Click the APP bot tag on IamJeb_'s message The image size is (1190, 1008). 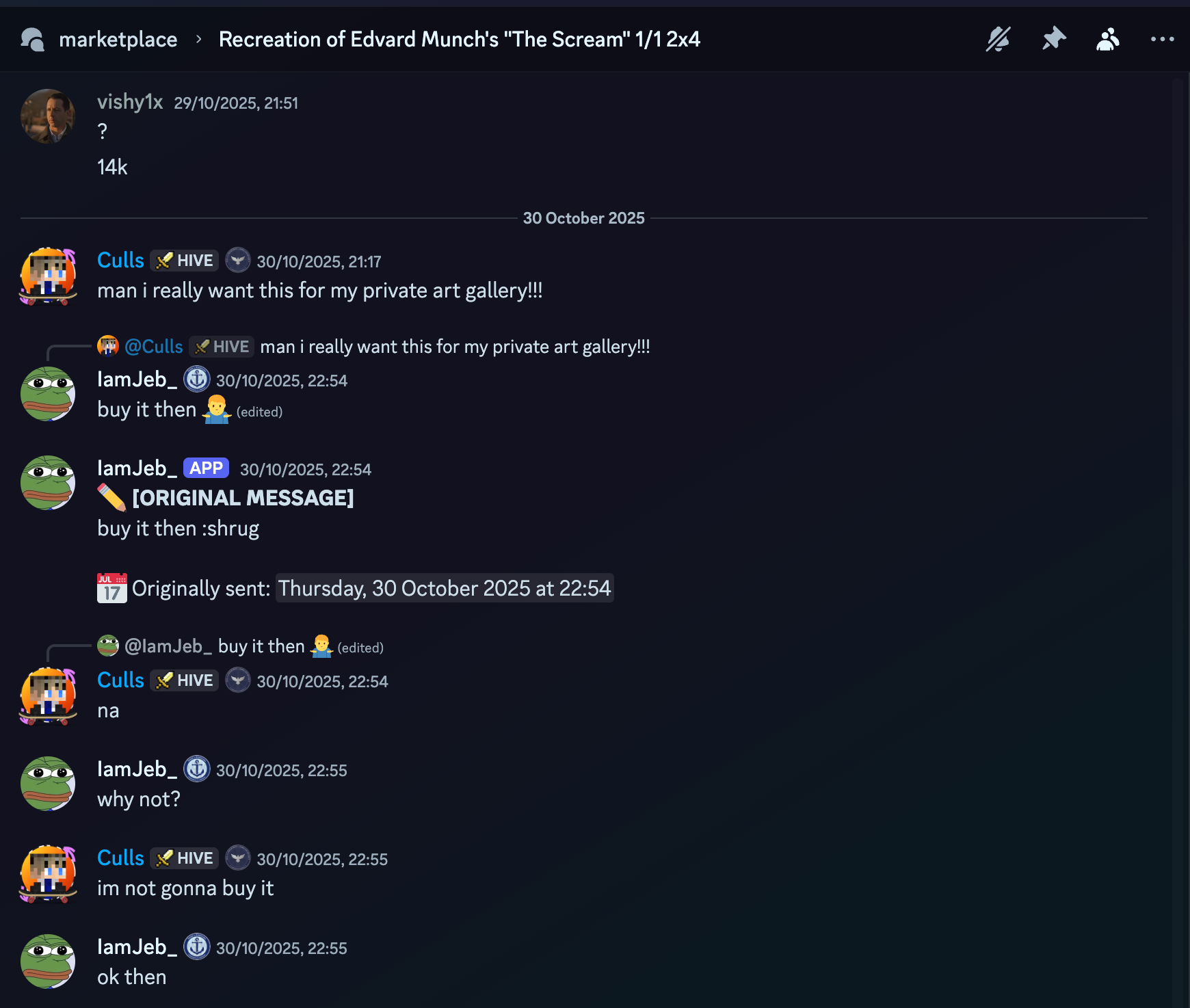pyautogui.click(x=206, y=468)
